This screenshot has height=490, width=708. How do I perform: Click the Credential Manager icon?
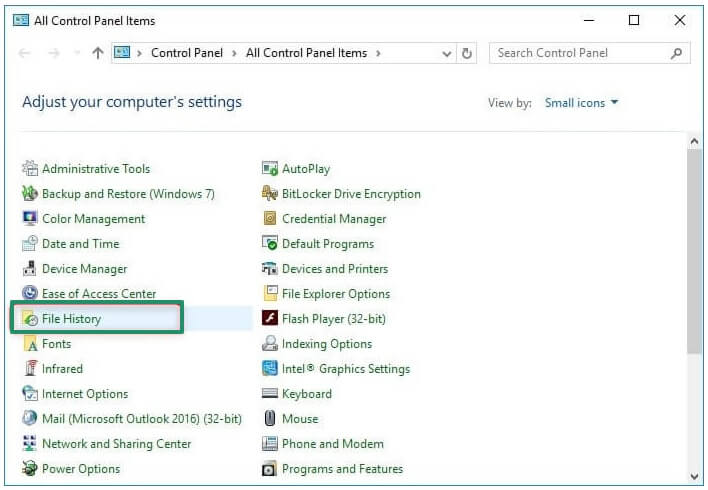[x=269, y=219]
